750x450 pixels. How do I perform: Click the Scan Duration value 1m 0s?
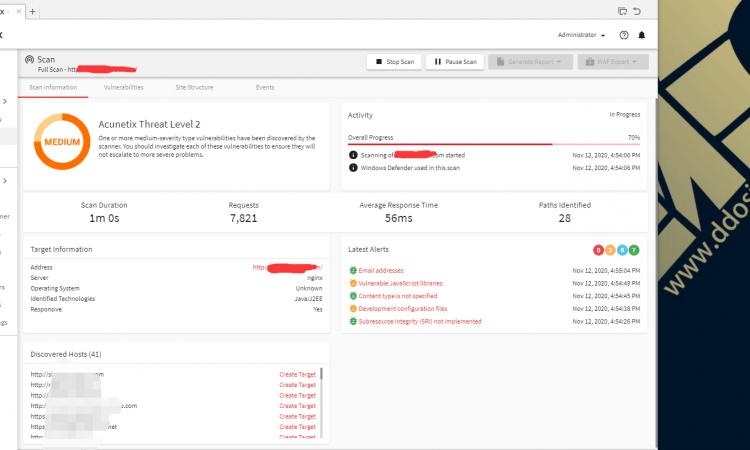pyautogui.click(x=104, y=219)
